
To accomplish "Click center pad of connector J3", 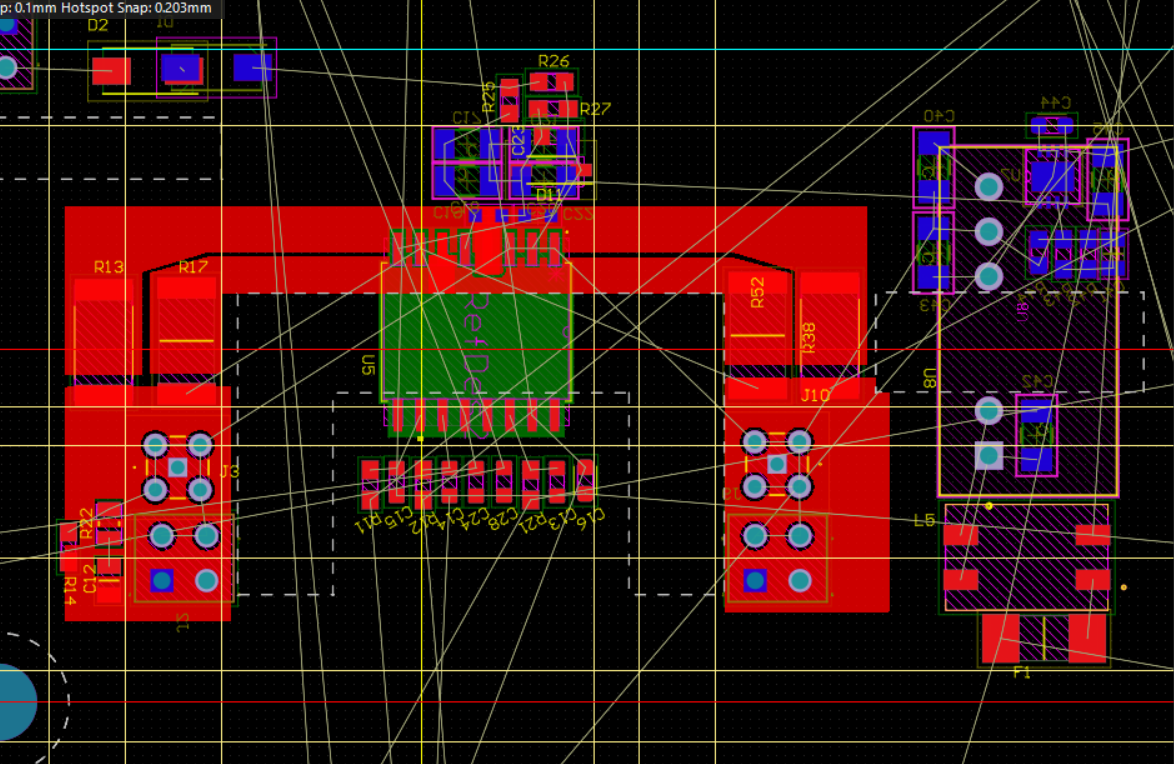I will 177,467.
